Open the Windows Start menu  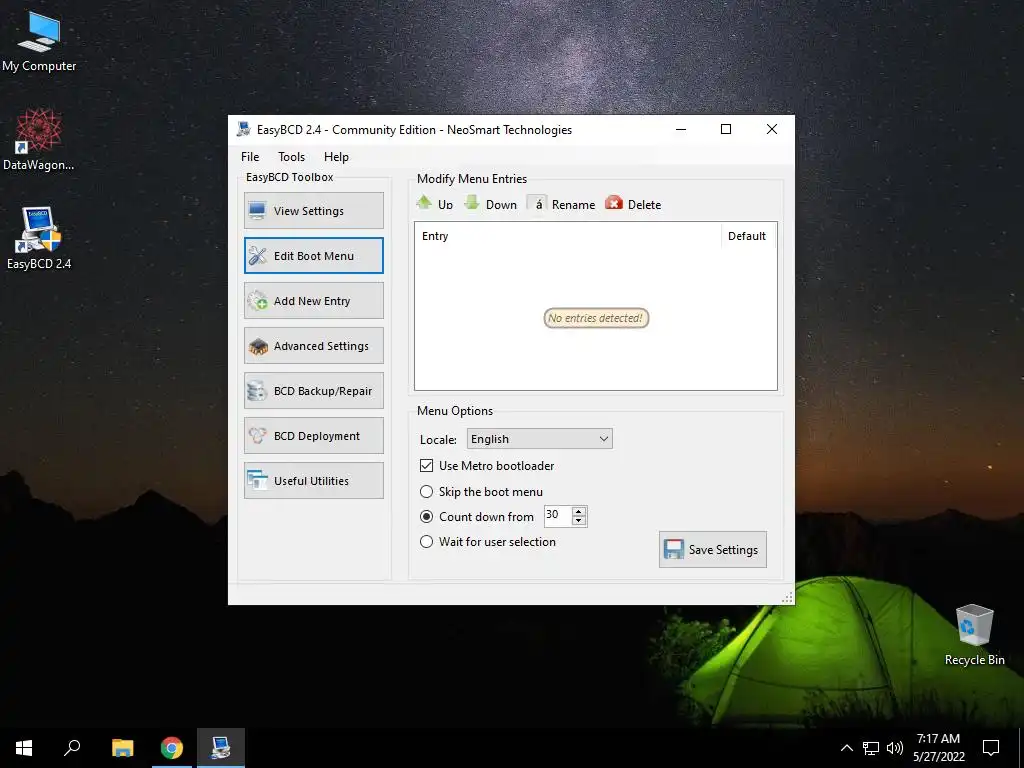click(24, 748)
